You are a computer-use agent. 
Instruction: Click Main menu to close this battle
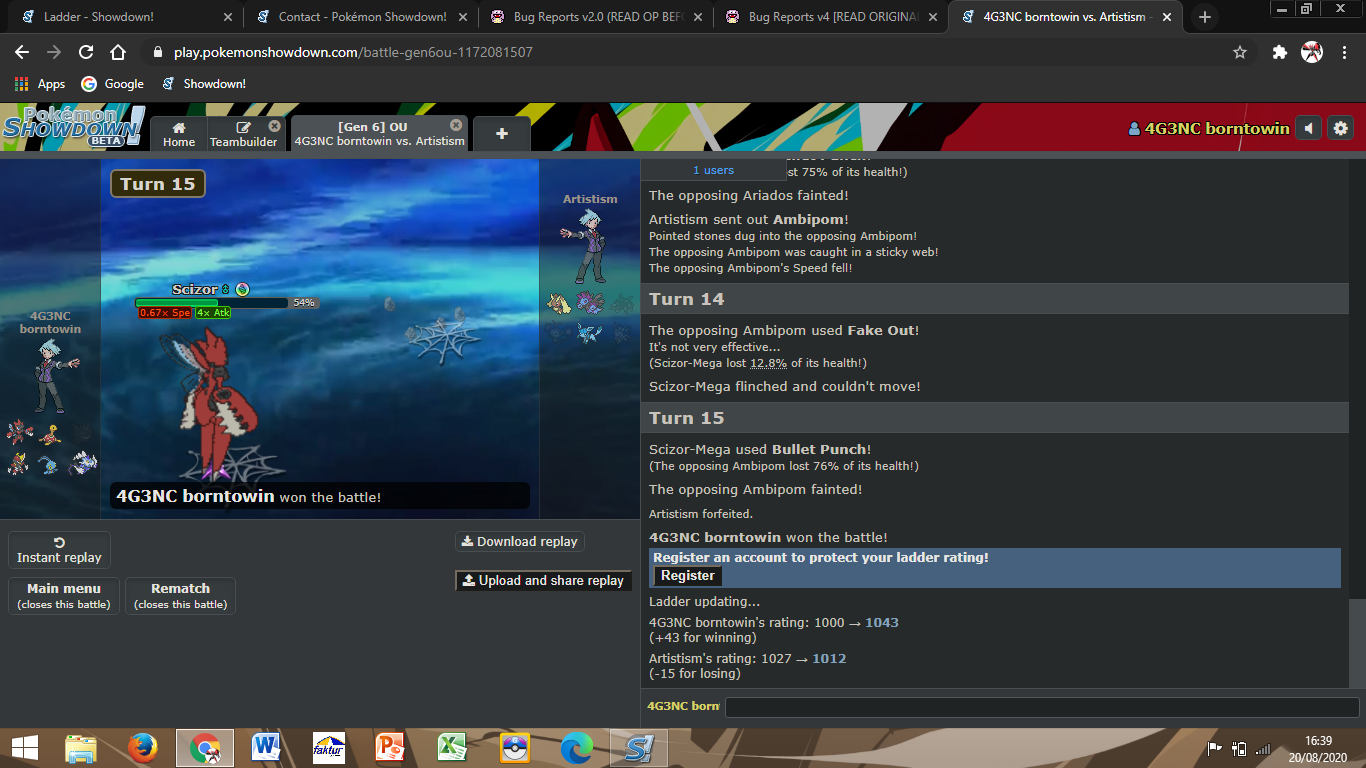(x=64, y=596)
